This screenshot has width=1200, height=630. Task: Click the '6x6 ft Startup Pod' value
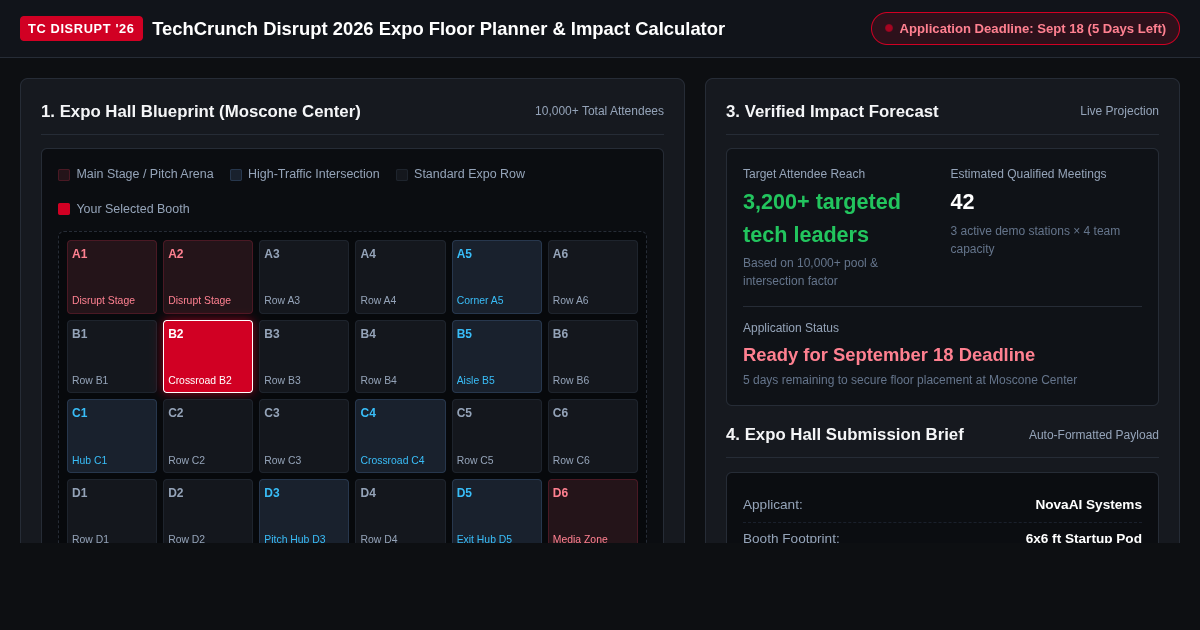click(x=1083, y=538)
